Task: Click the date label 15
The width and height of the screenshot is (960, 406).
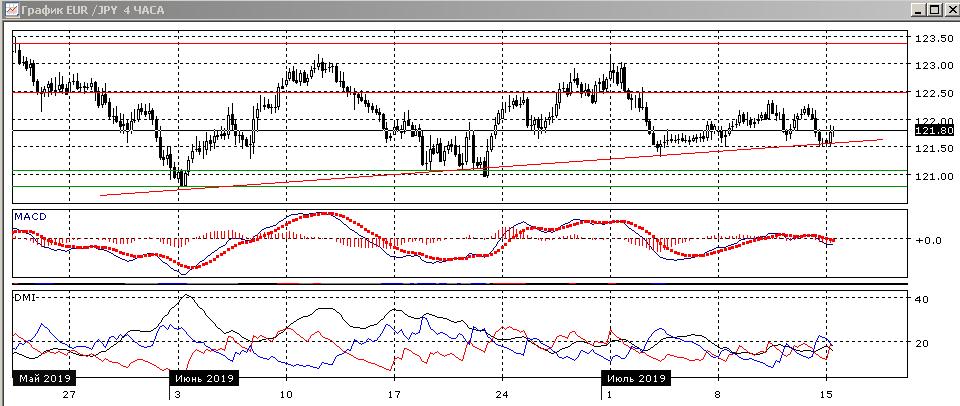Action: coord(827,394)
